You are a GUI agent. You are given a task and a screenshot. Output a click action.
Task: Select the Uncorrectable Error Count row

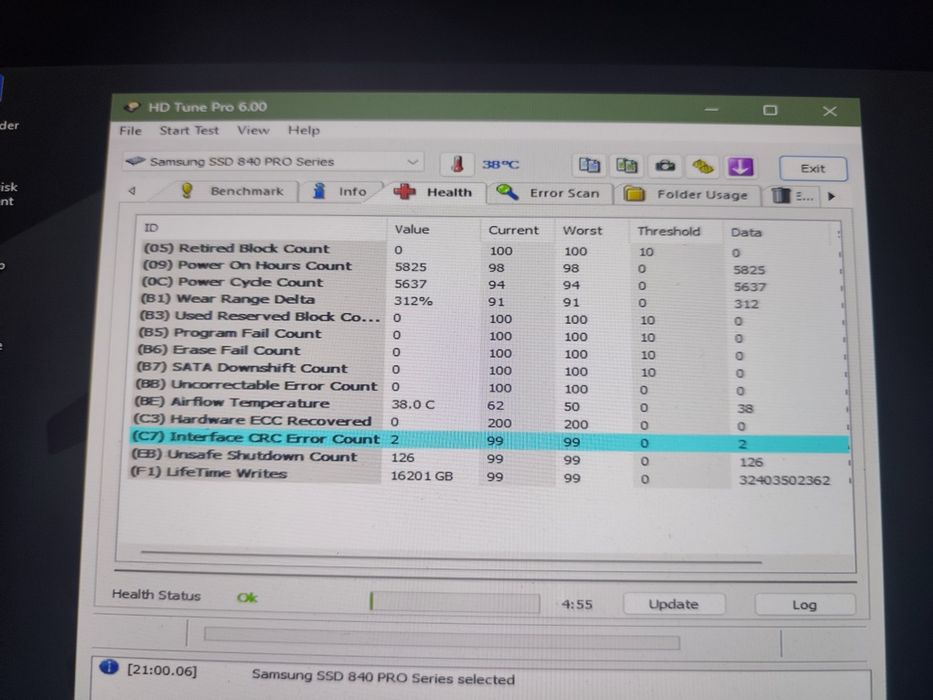[488, 388]
